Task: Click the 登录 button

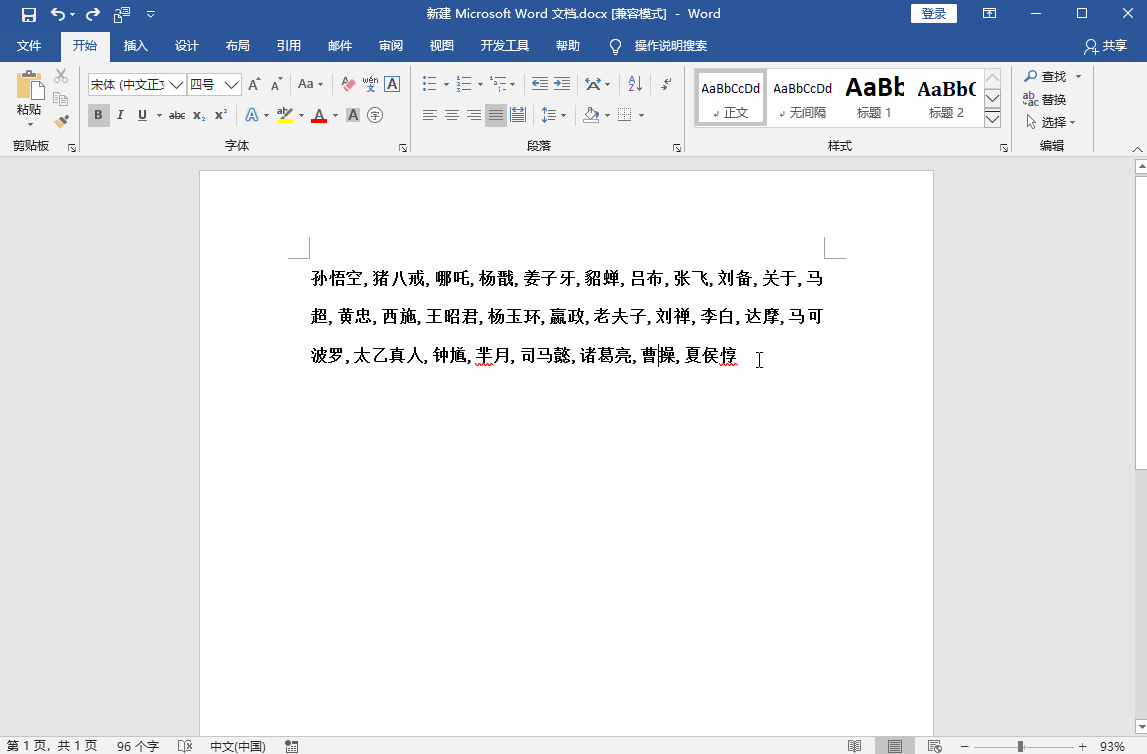Action: click(933, 13)
